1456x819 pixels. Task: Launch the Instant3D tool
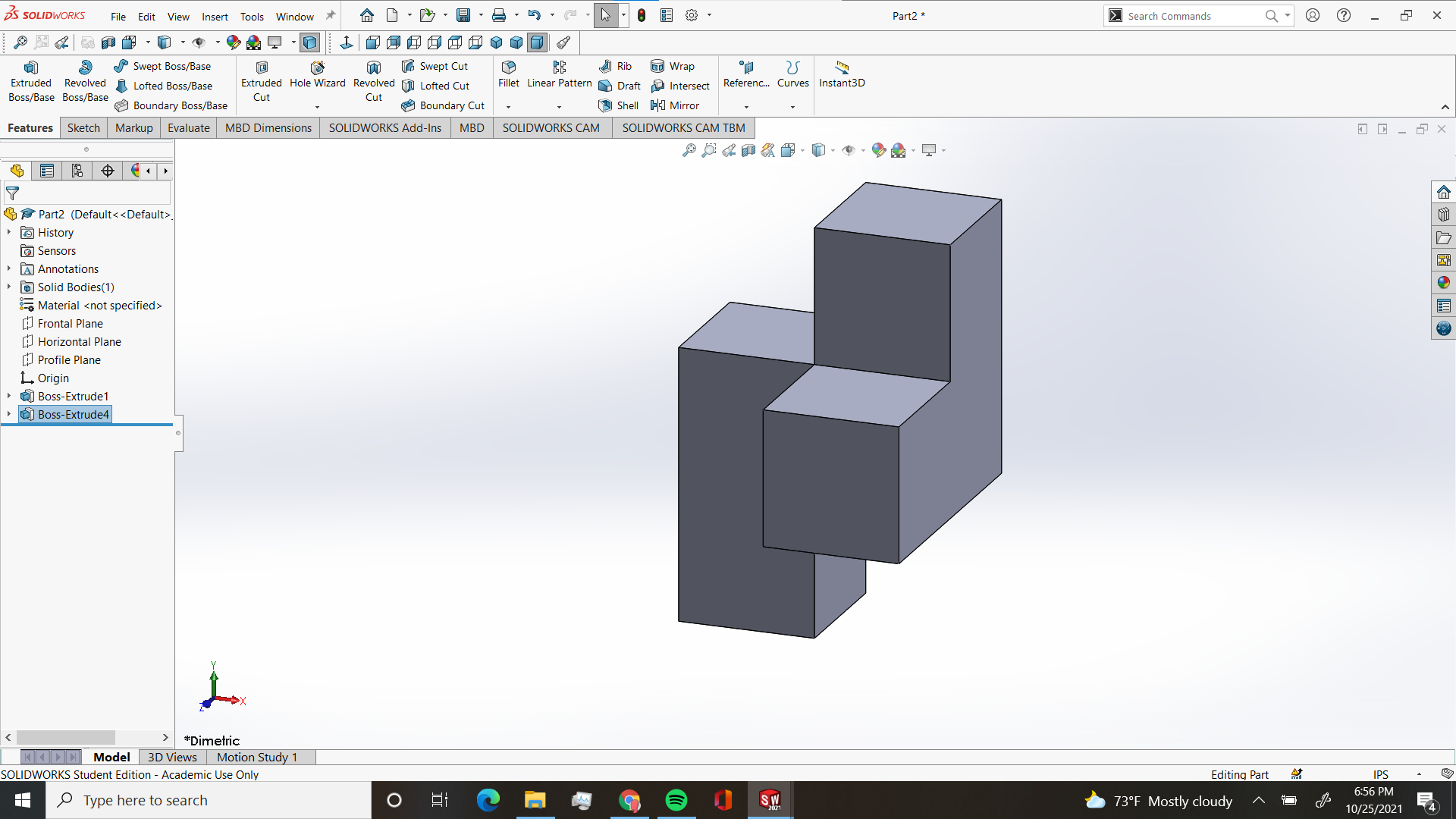[842, 76]
